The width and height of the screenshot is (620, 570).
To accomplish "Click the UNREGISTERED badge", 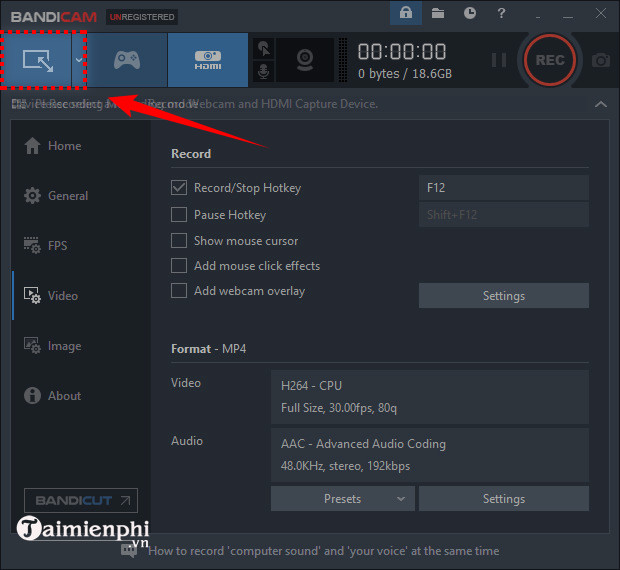I will [x=142, y=17].
